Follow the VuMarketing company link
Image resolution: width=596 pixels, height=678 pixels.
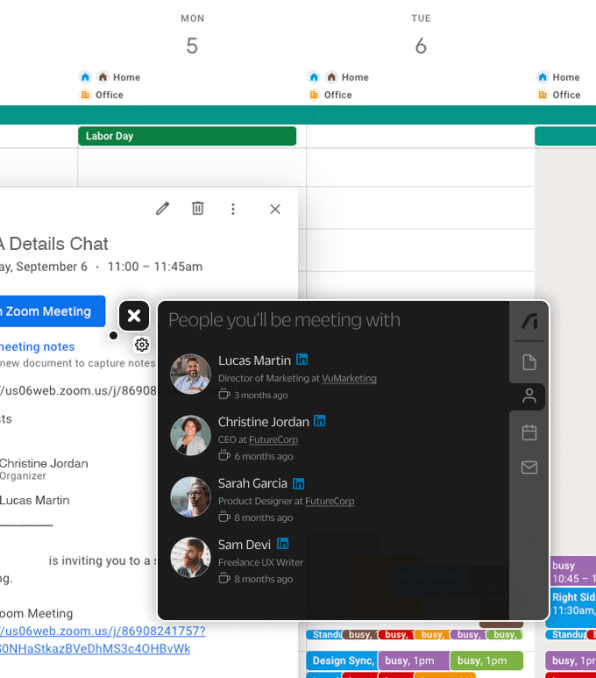tap(349, 378)
